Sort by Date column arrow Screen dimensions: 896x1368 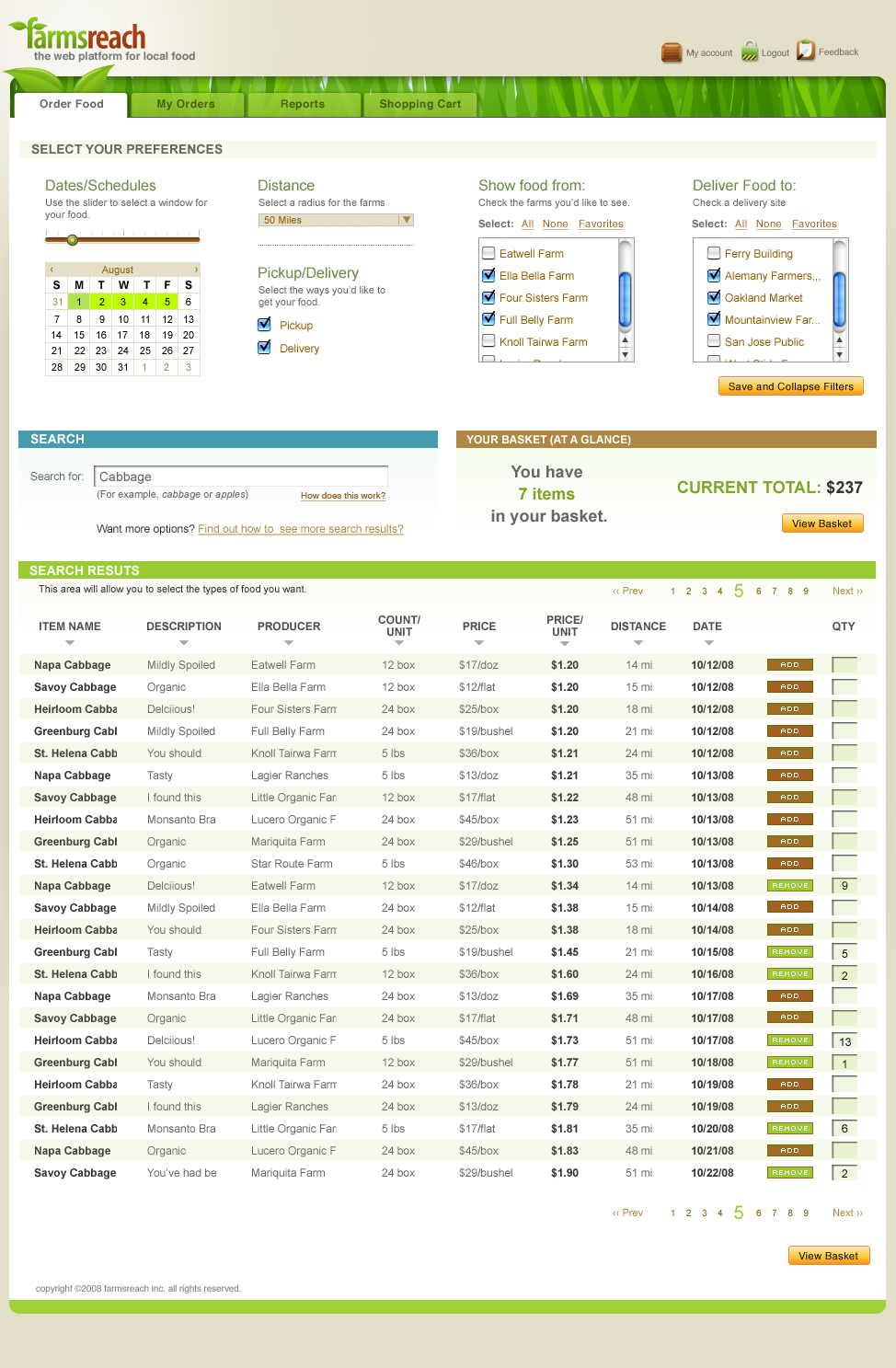pyautogui.click(x=706, y=643)
